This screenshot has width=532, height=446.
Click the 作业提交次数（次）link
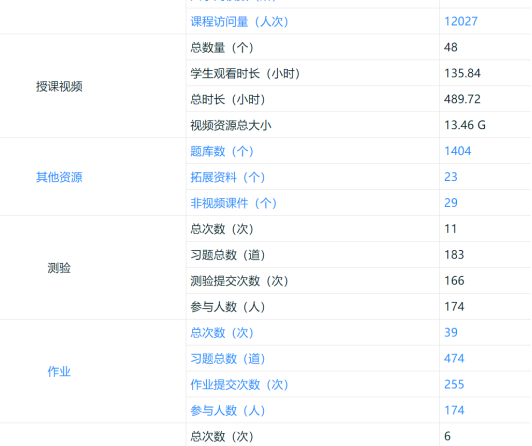(x=240, y=385)
